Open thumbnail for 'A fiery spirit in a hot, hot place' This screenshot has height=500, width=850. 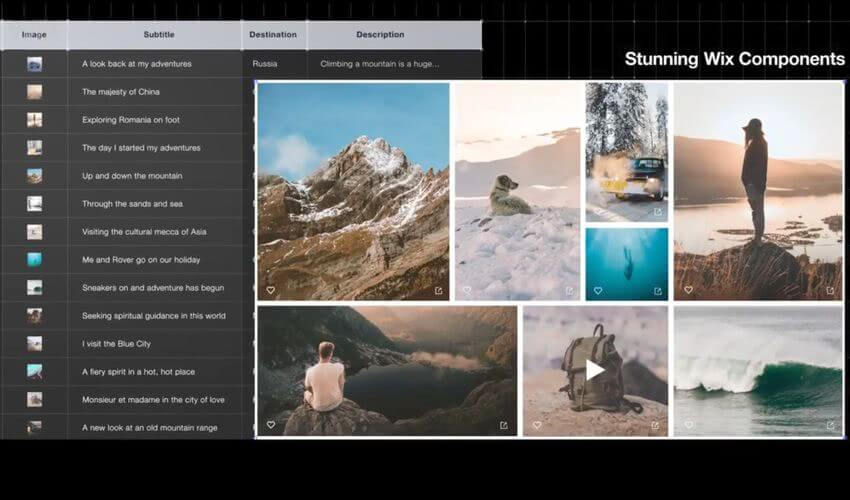[x=35, y=372]
